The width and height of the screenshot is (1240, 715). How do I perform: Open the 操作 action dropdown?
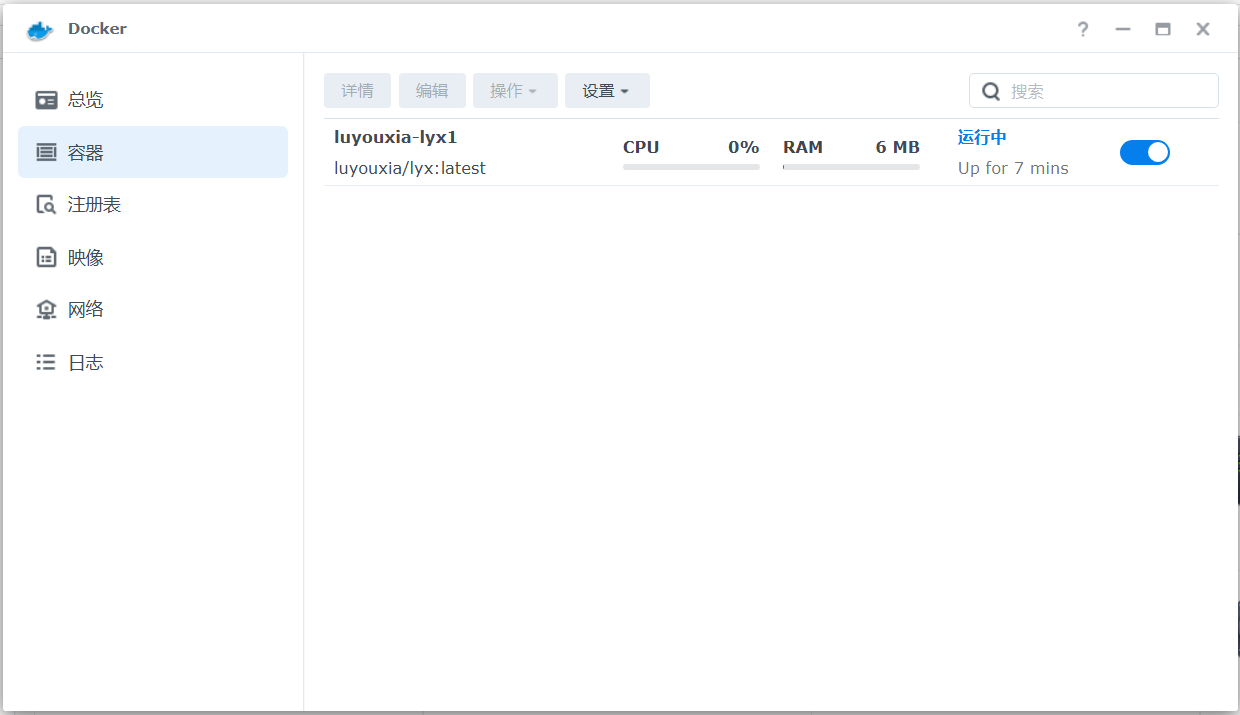514,90
